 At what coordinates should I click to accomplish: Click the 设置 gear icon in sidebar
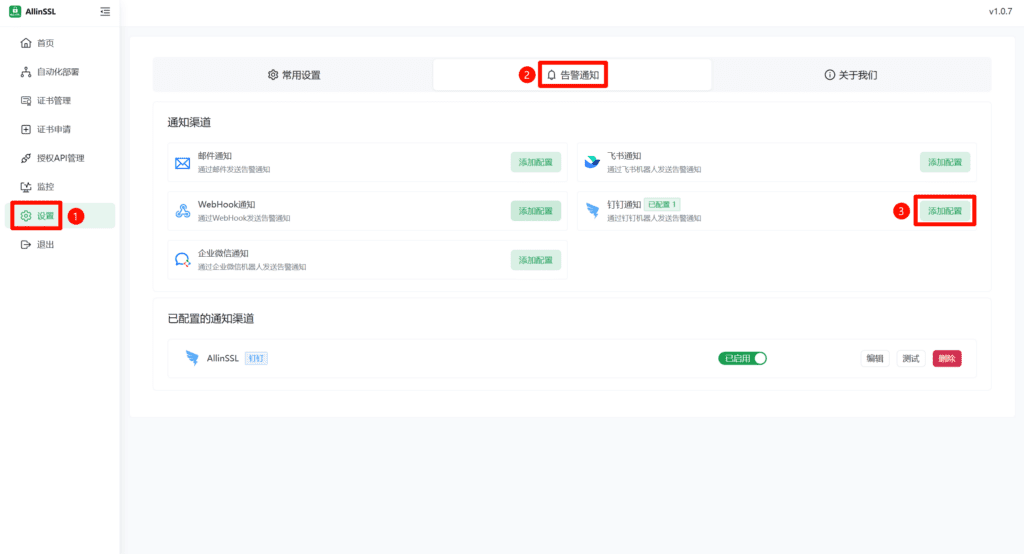point(26,216)
